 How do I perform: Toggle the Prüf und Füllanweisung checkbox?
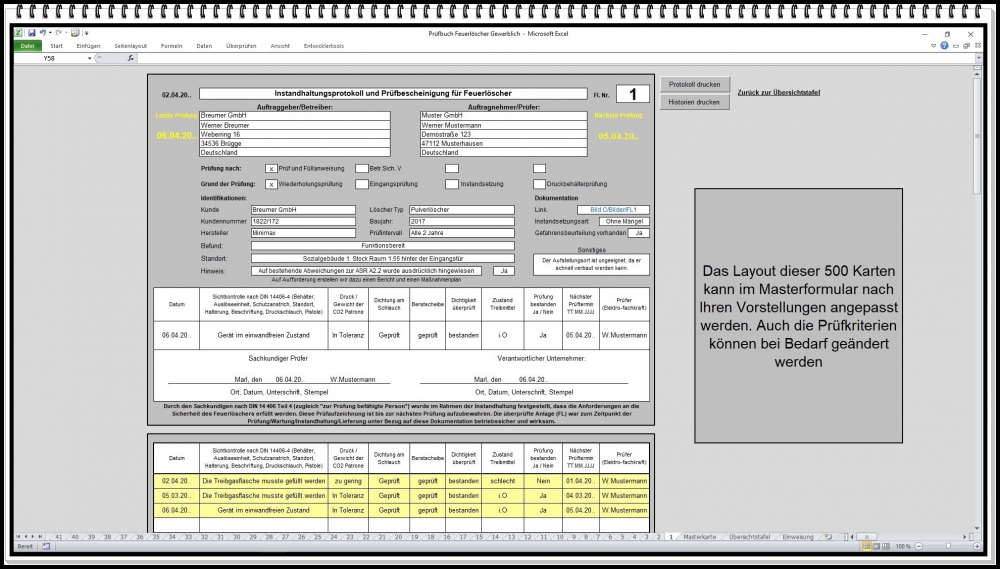[x=271, y=168]
